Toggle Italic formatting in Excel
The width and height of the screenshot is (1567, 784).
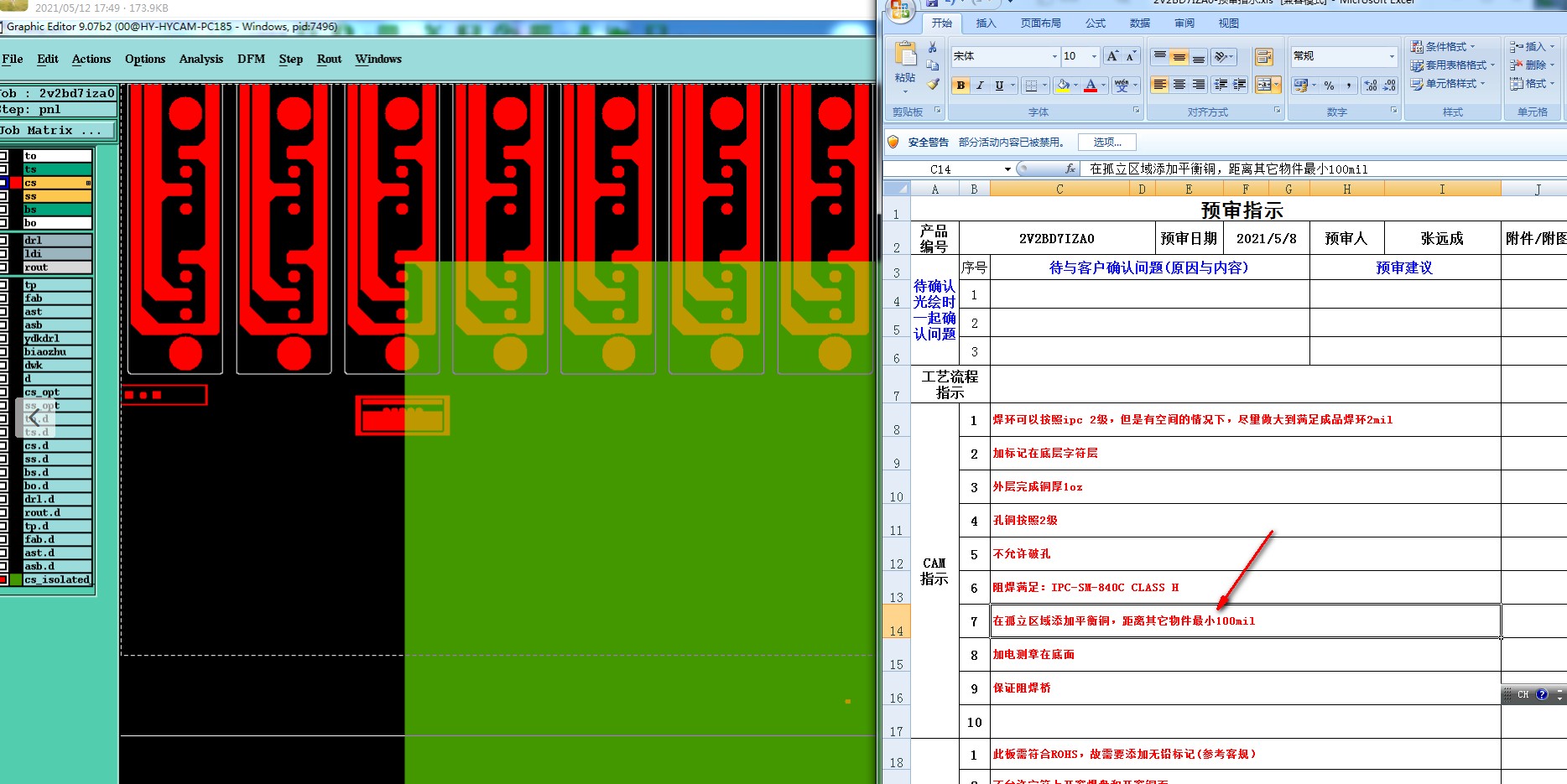980,86
